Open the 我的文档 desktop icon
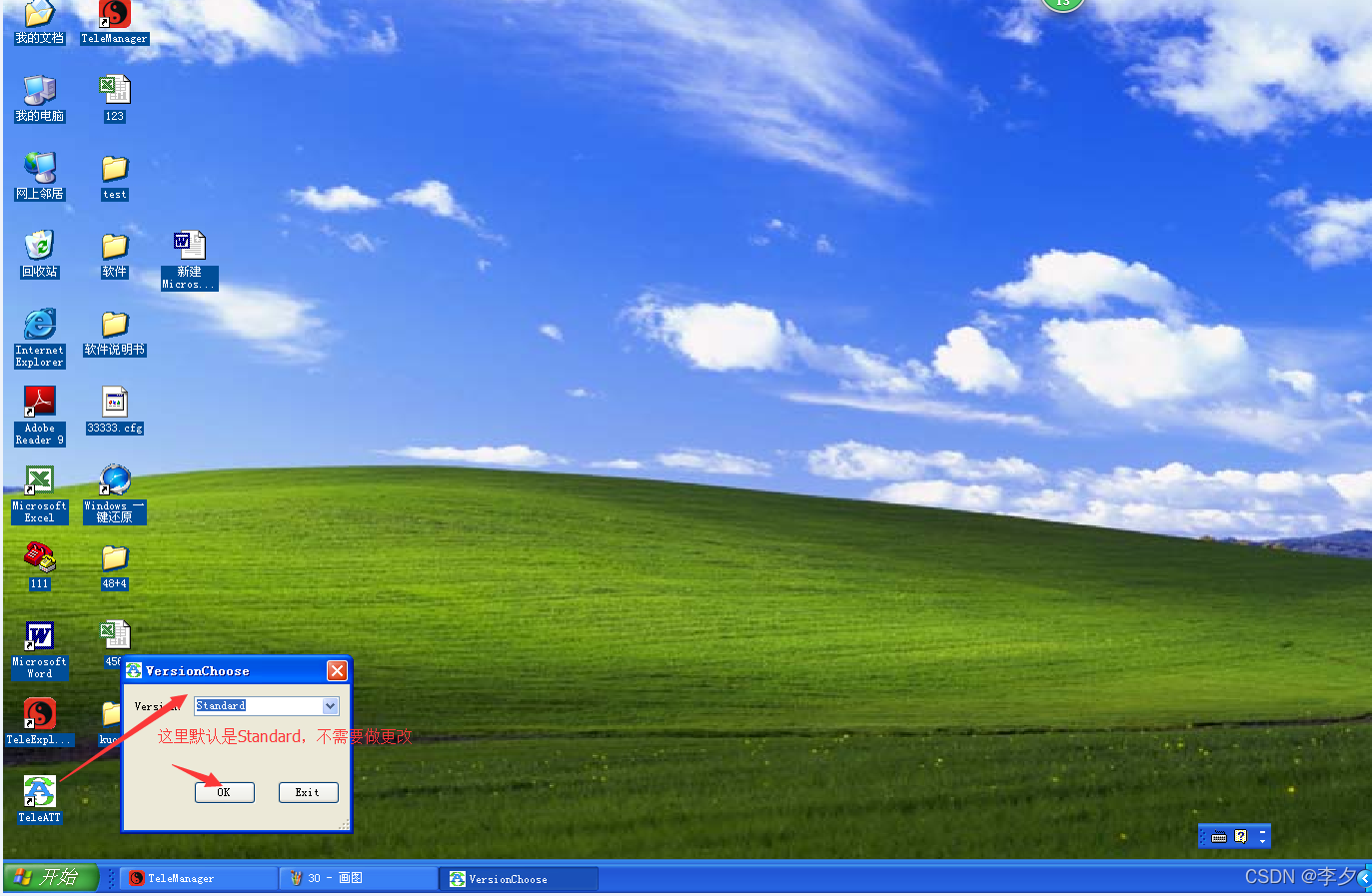Viewport: 1372px width, 896px height. [x=39, y=23]
